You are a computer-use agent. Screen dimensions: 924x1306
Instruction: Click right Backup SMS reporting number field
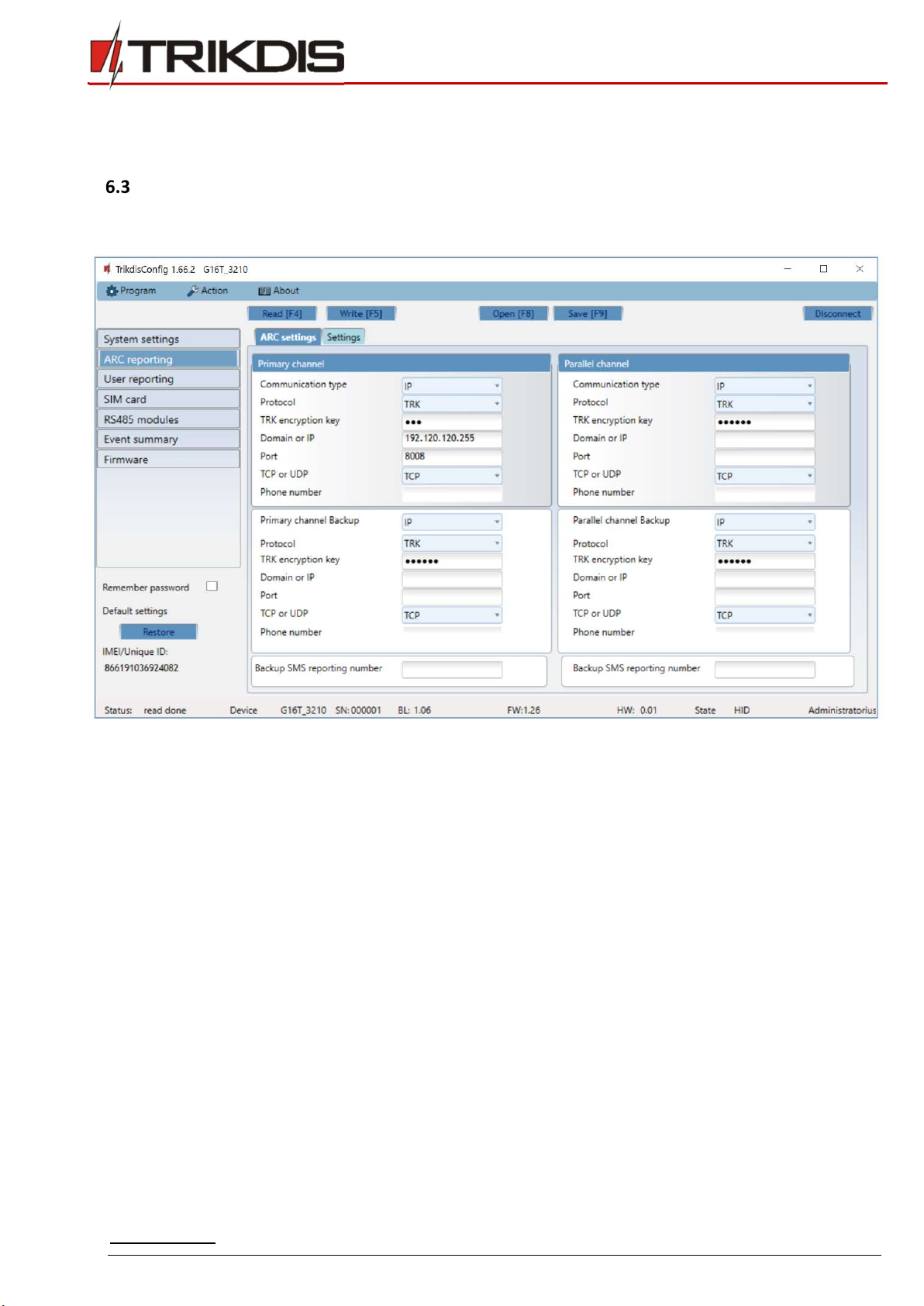[x=764, y=670]
